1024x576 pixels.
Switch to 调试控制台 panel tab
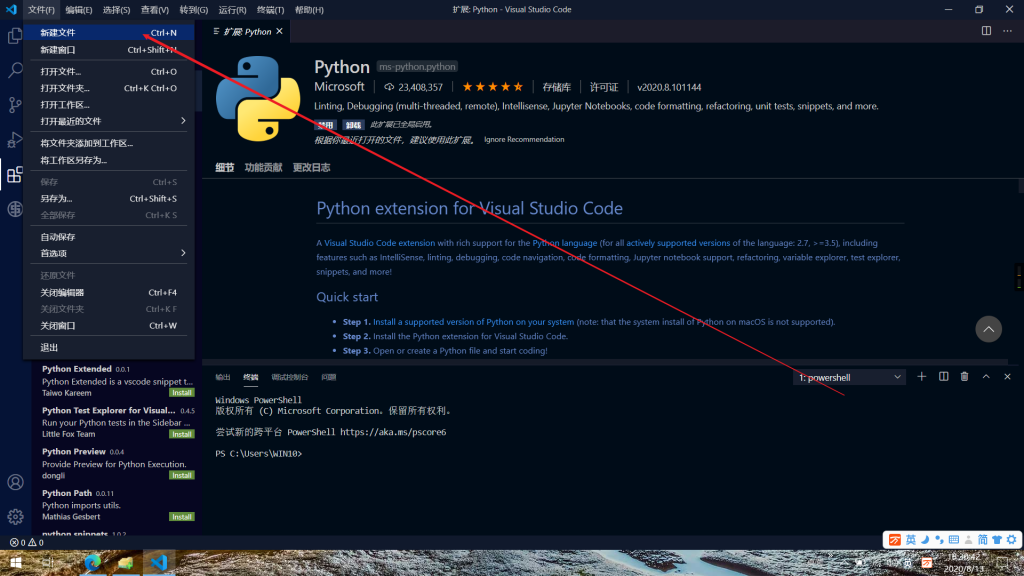click(289, 377)
